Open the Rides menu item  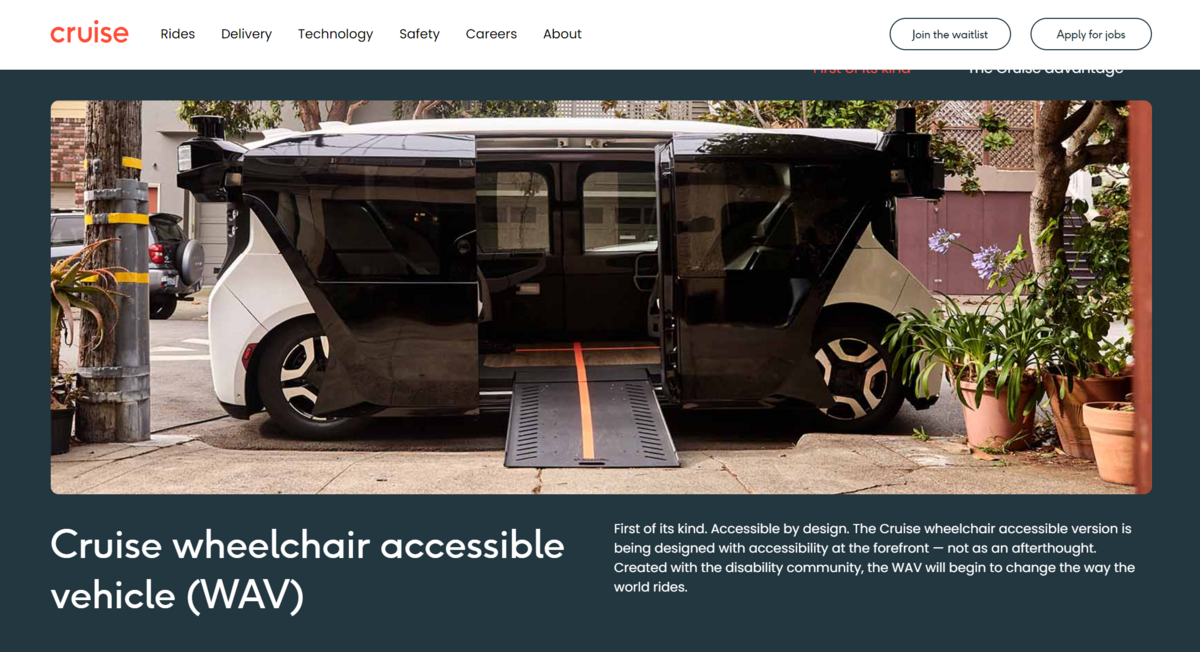[177, 34]
